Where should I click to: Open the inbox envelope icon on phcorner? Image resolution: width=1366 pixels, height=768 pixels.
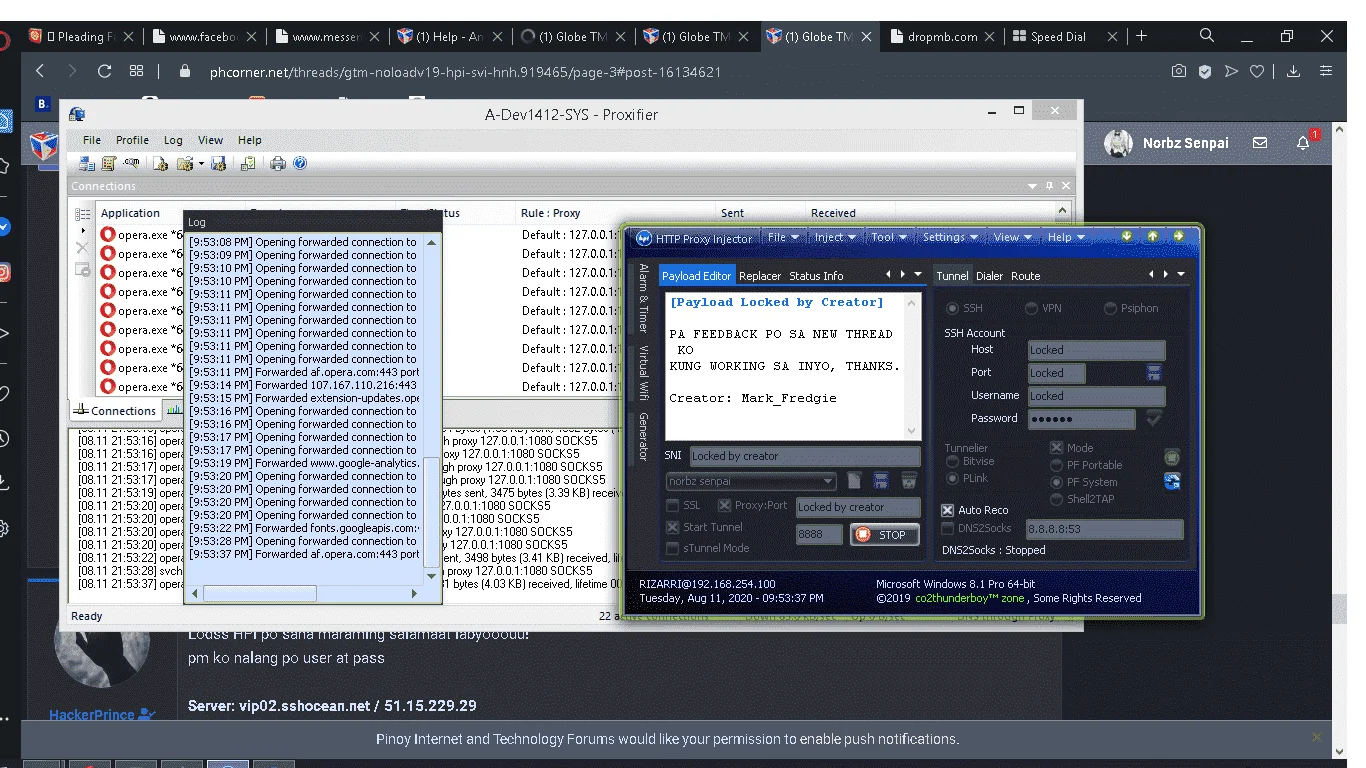point(1260,143)
